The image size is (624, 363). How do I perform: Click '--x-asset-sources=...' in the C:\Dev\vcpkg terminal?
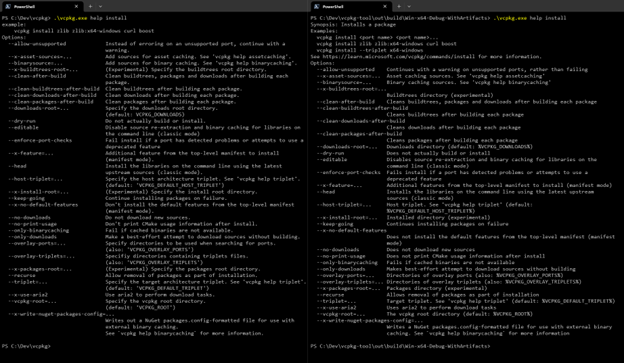click(x=40, y=57)
